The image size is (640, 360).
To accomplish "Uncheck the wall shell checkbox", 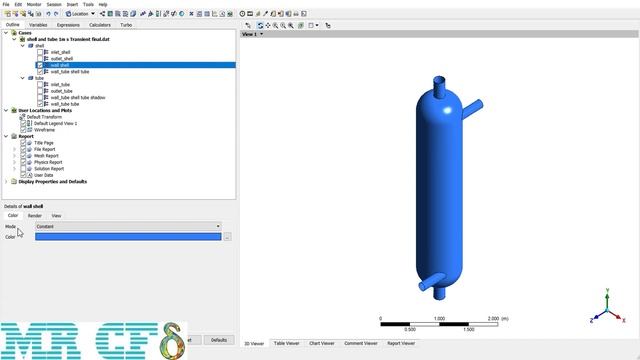I will (x=40, y=65).
